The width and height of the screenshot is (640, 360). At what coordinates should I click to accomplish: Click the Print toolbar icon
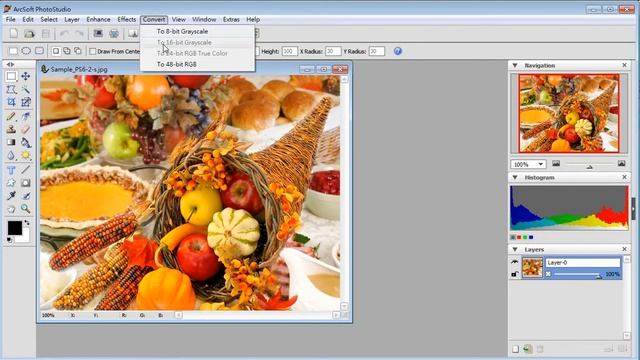[114, 33]
